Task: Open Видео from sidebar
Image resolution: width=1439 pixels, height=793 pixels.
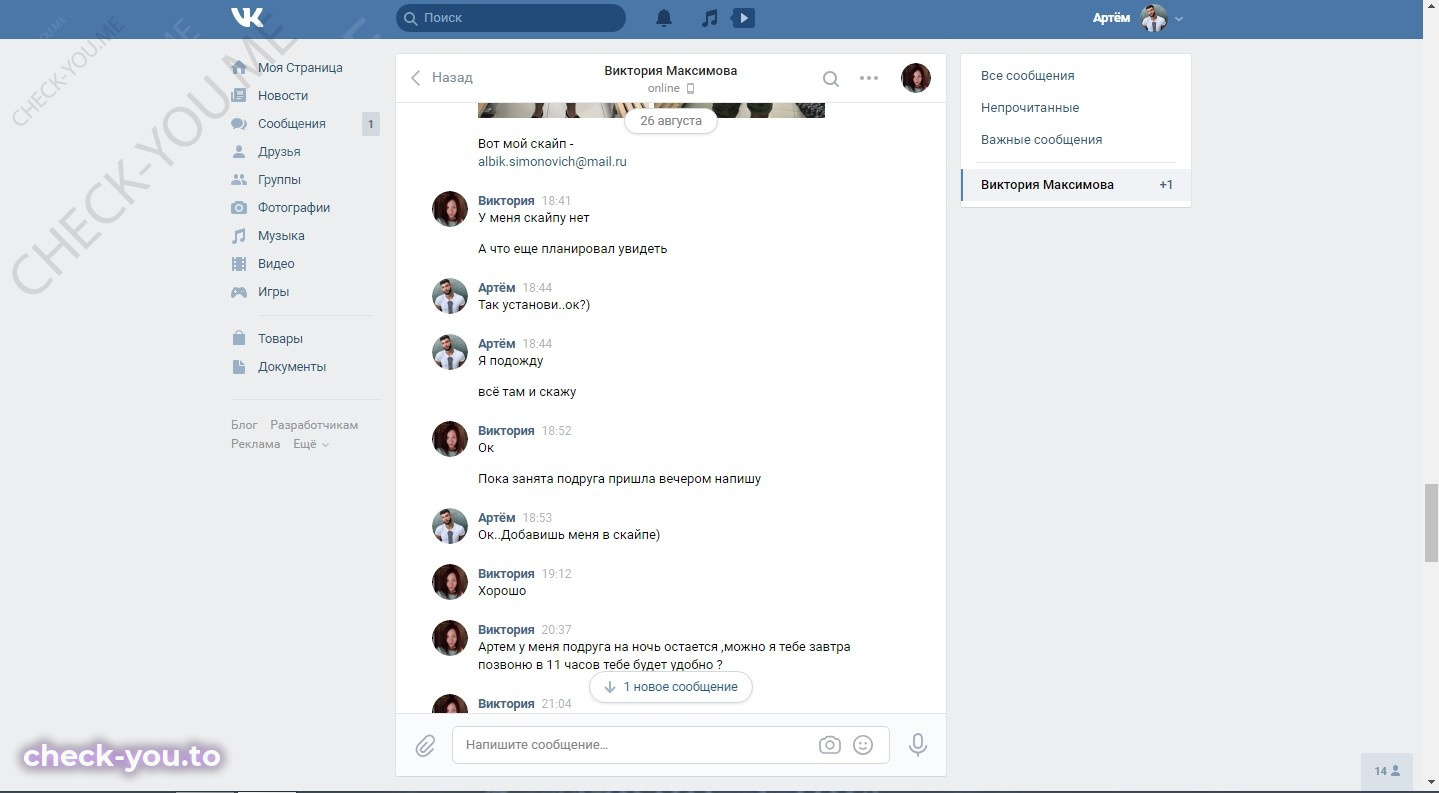Action: (x=276, y=264)
